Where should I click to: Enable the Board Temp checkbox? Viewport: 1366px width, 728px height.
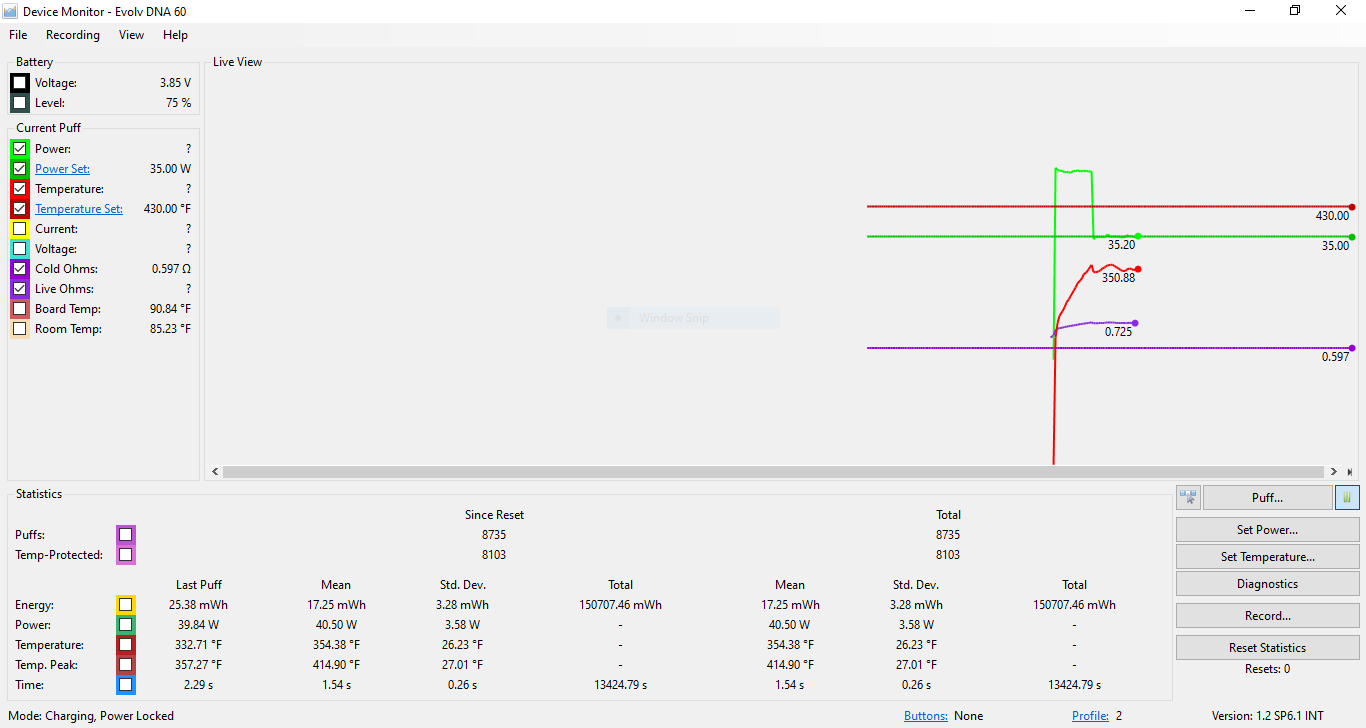point(20,309)
